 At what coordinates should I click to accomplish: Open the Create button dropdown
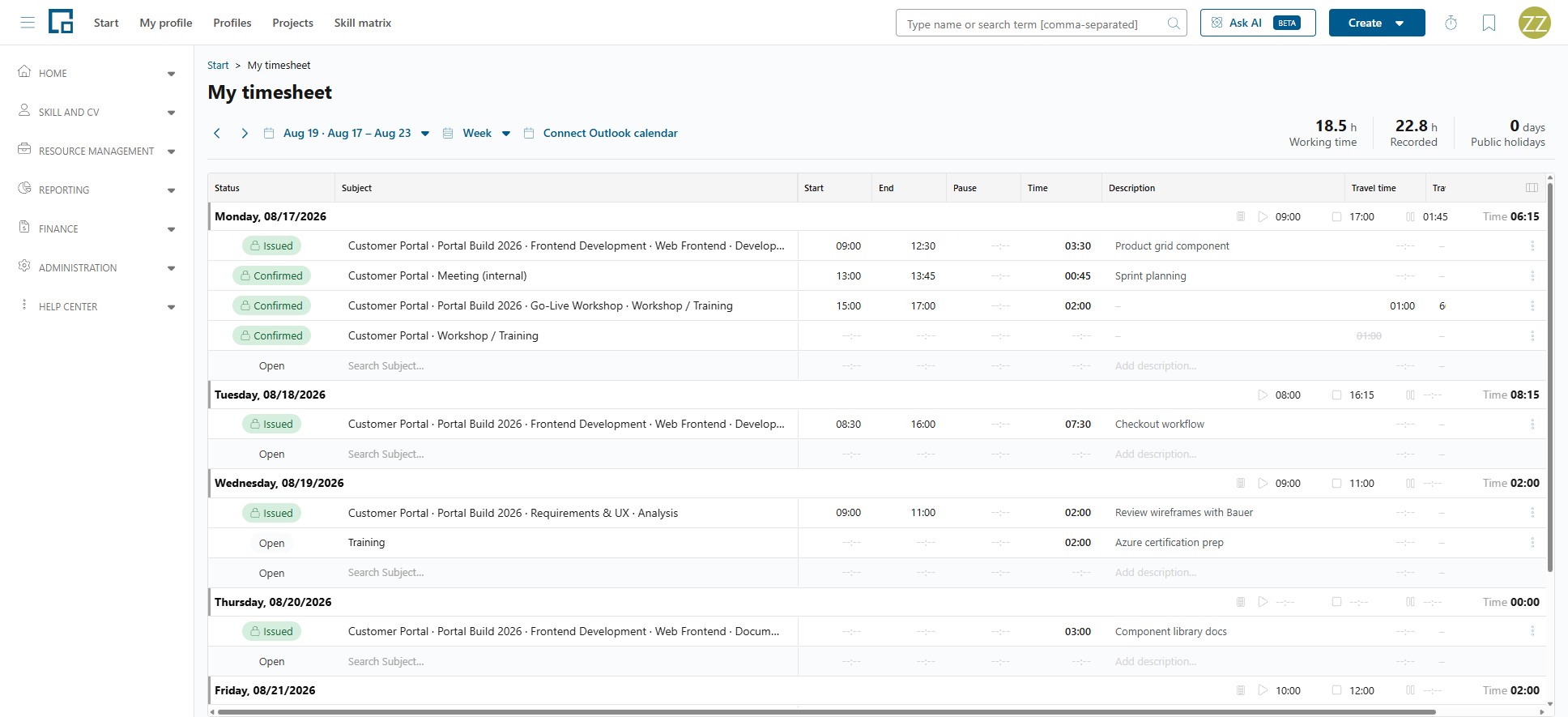click(x=1377, y=23)
